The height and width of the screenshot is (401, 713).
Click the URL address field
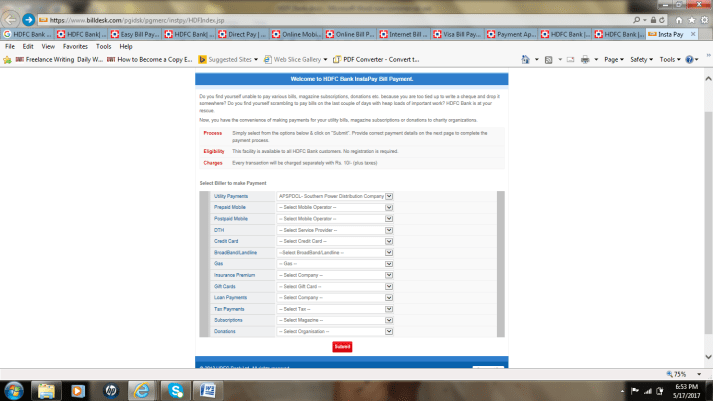pyautogui.click(x=336, y=20)
